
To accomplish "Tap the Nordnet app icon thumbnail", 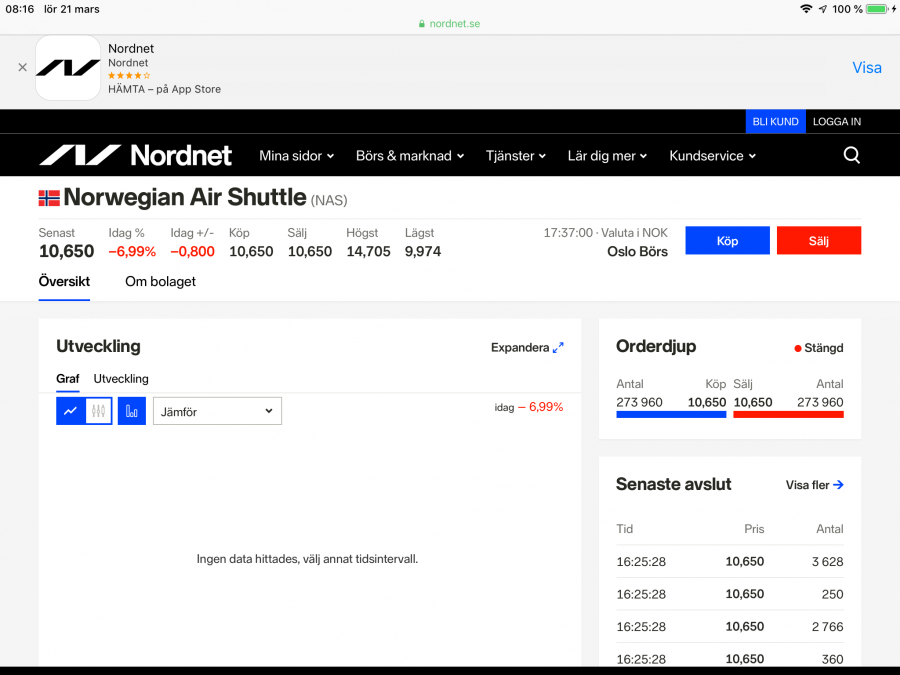I will click(68, 68).
